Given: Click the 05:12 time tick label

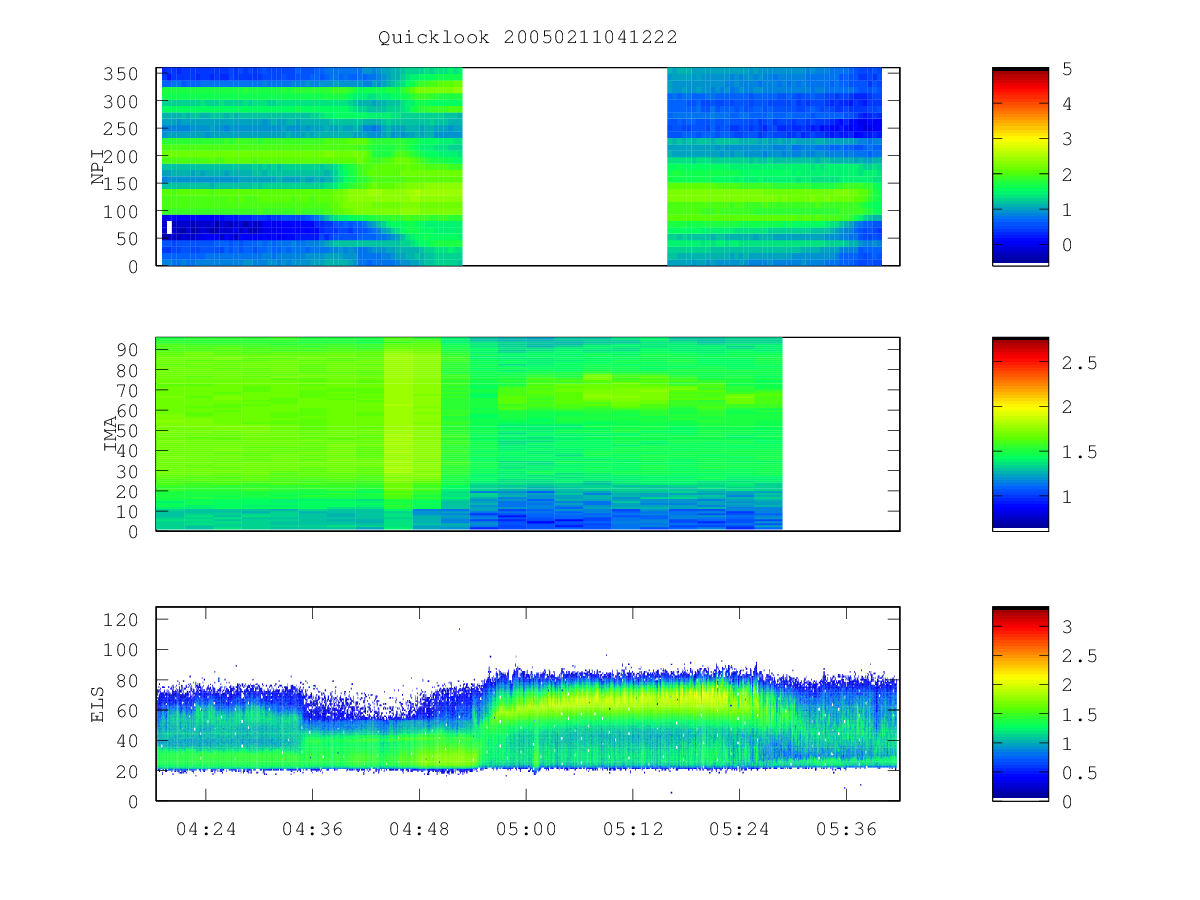Looking at the screenshot, I should pos(632,828).
